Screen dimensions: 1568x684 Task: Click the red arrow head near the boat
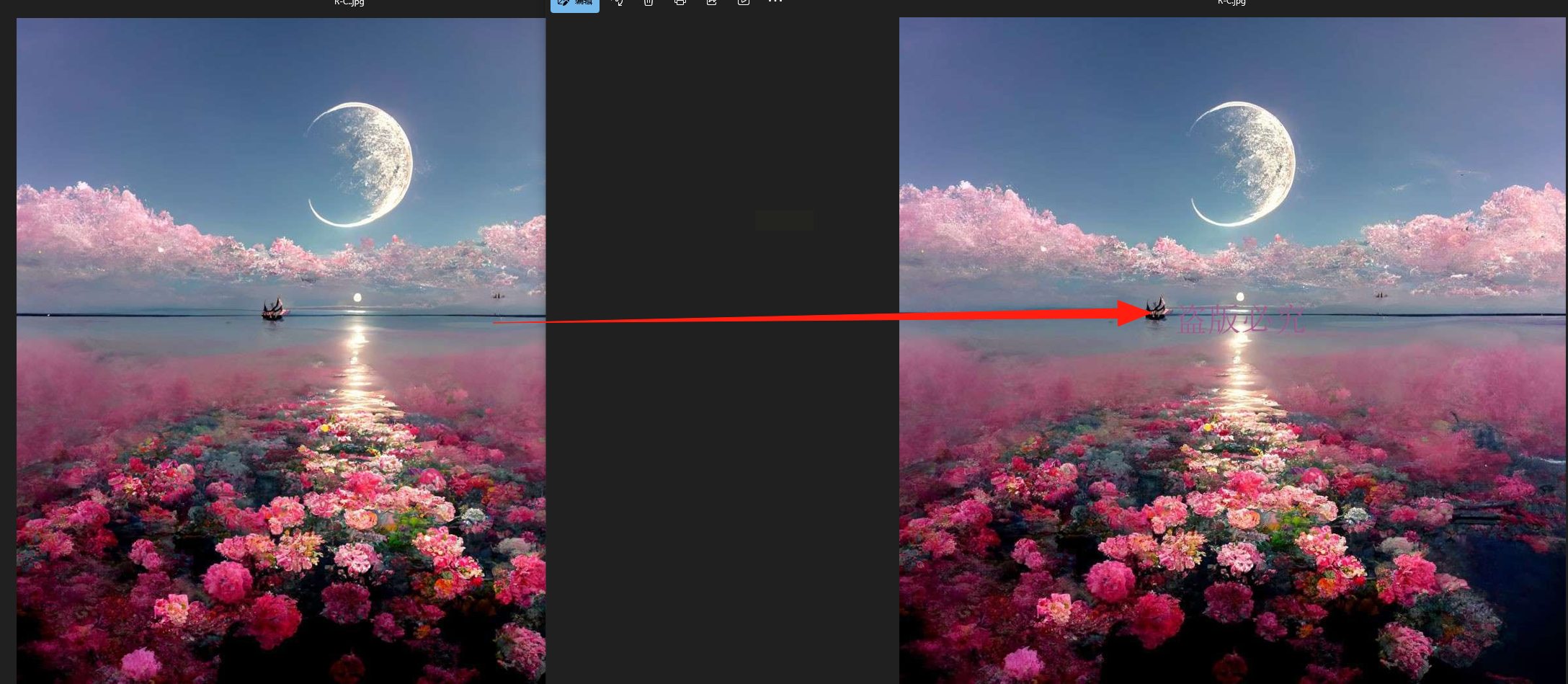pos(1133,313)
